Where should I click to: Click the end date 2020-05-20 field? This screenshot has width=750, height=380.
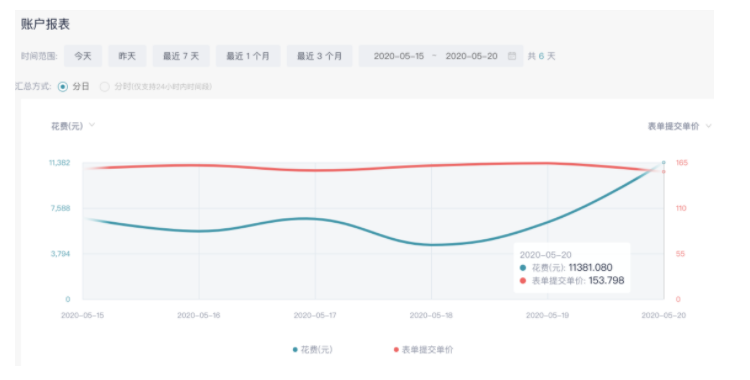pos(472,56)
